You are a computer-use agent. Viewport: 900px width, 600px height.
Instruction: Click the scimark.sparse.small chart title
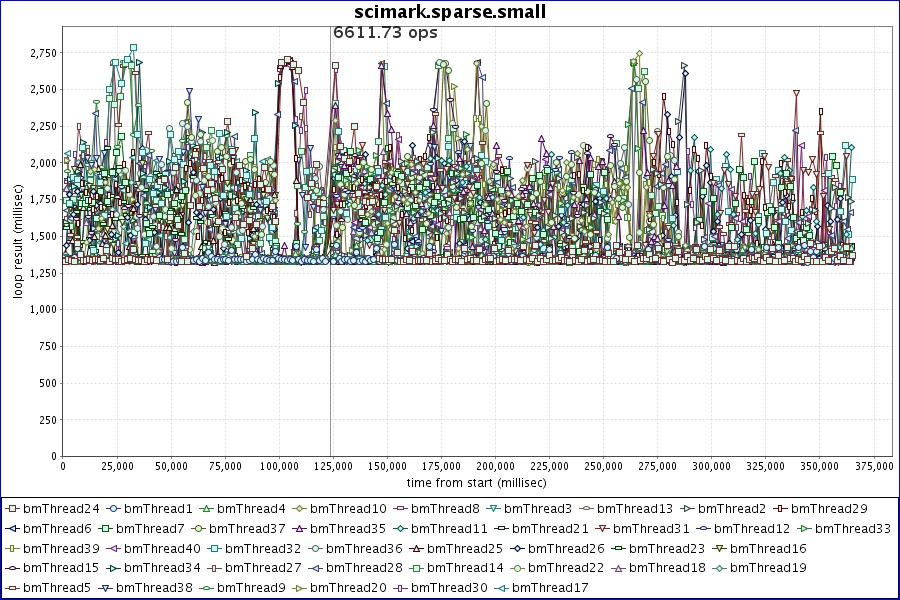[x=450, y=12]
